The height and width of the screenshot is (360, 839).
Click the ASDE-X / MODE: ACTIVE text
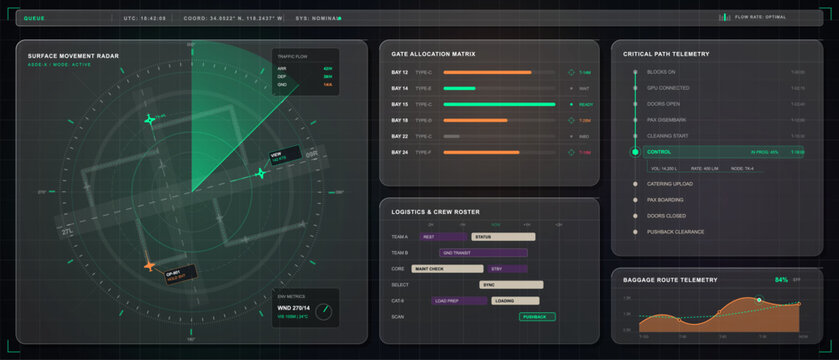click(x=59, y=65)
